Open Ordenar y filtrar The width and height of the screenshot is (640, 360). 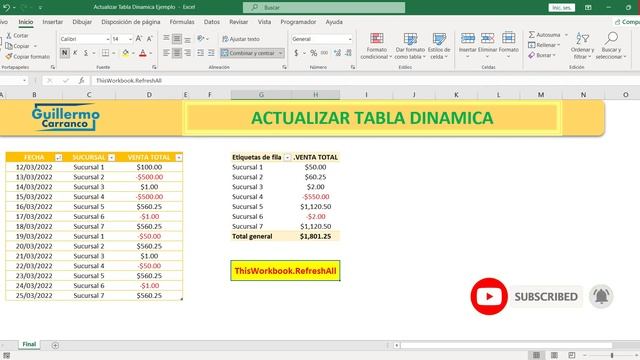tap(582, 46)
